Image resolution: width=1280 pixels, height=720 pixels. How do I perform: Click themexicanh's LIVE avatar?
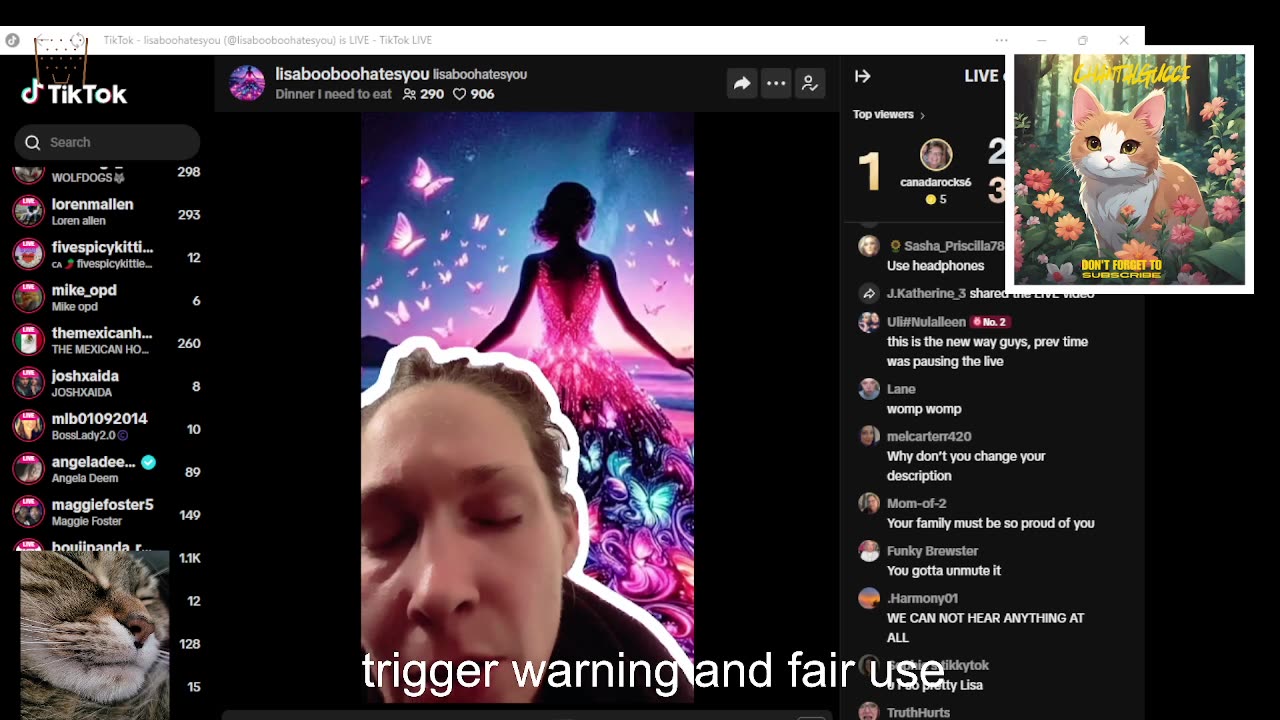[x=29, y=340]
